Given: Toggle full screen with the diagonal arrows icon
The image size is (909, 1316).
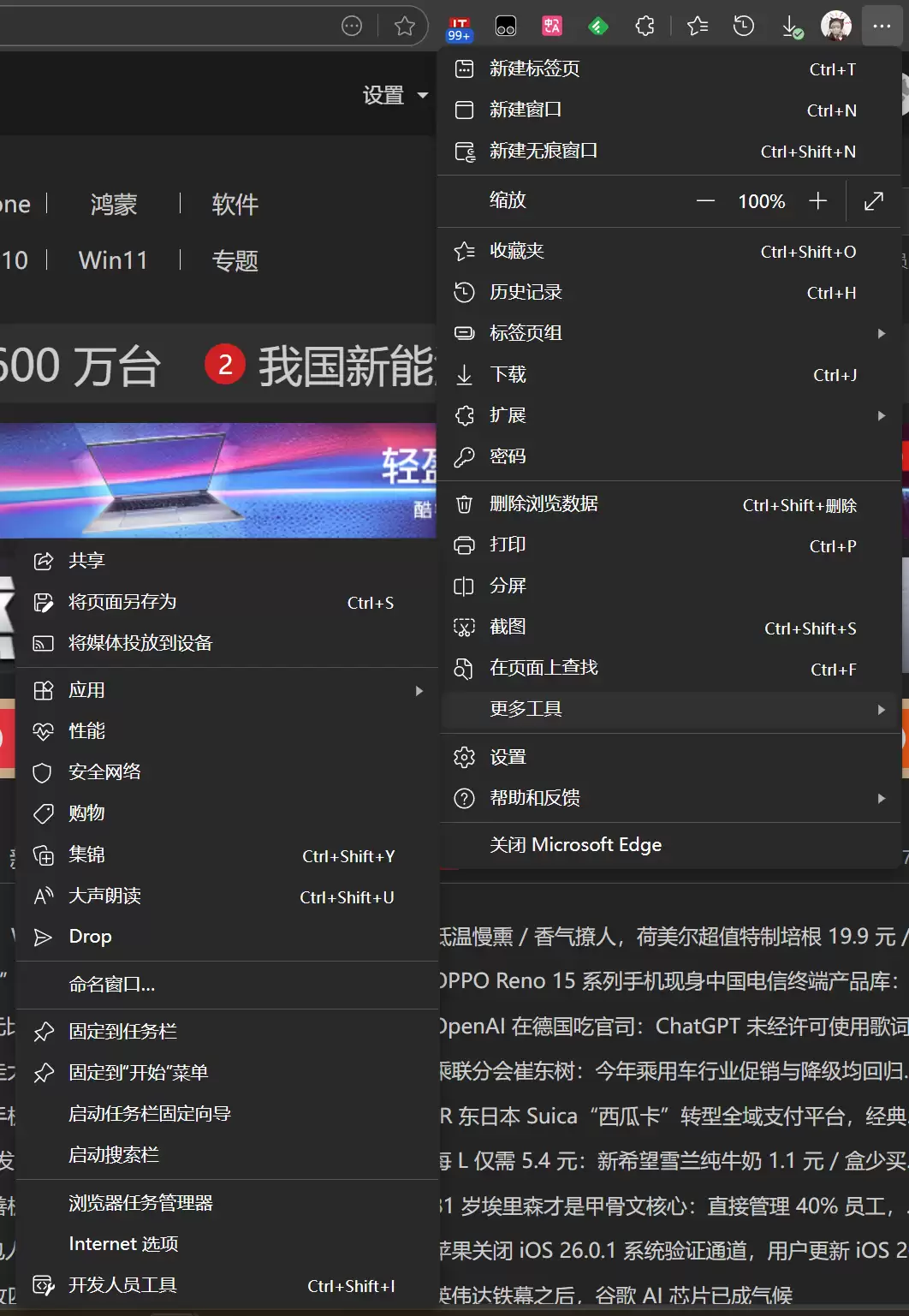Looking at the screenshot, I should tap(873, 201).
